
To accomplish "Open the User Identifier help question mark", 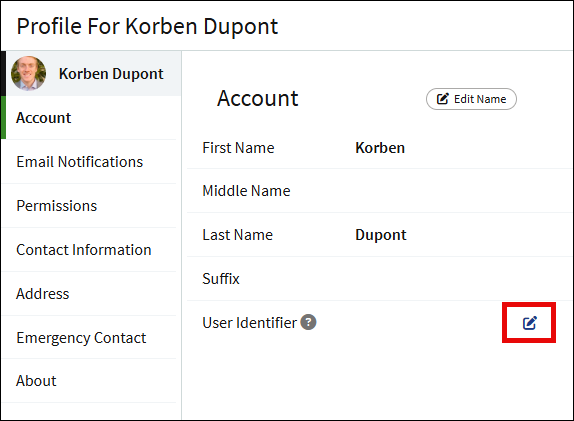I will (308, 322).
